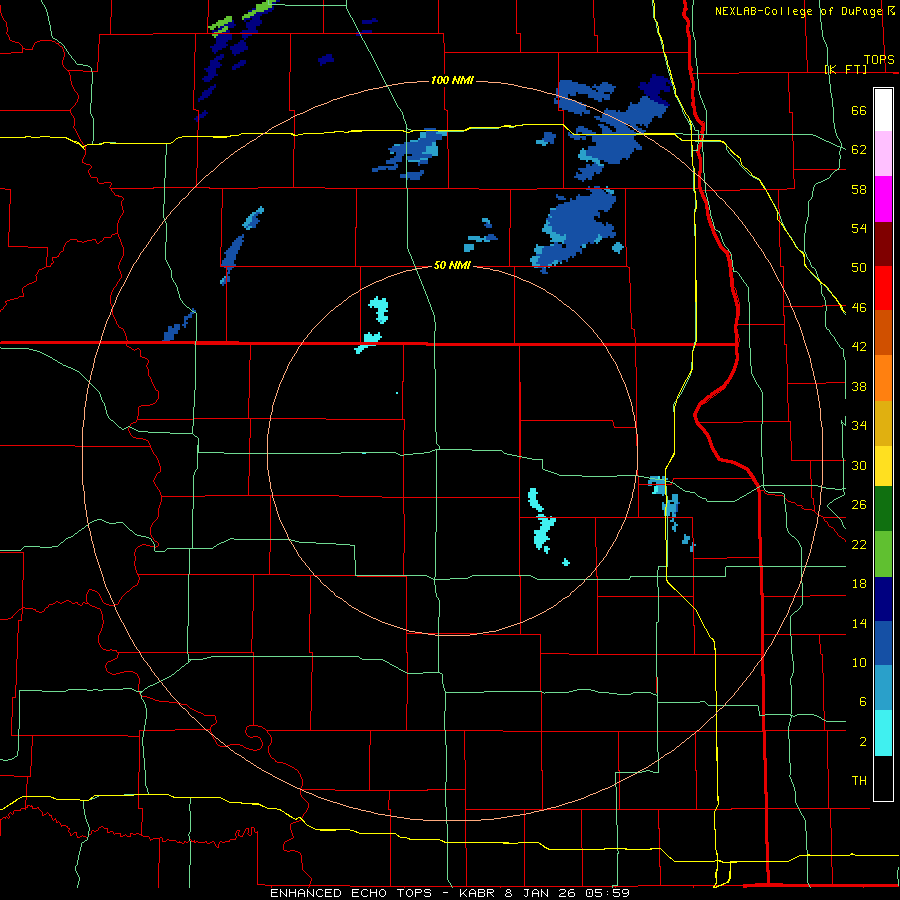
Task: Click the 05:59 timestamp
Action: 607,893
